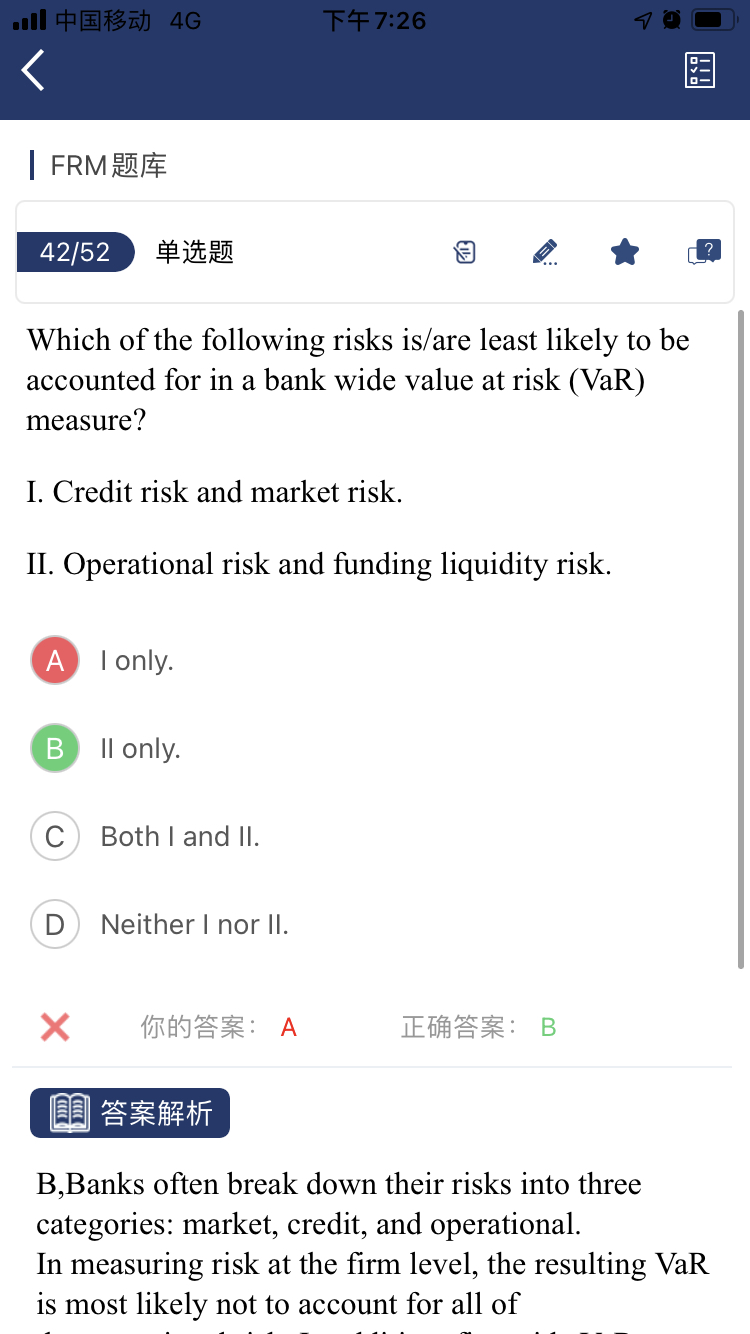Tap the 正确答案 B result
Viewport: 750px width, 1334px height.
[479, 1027]
